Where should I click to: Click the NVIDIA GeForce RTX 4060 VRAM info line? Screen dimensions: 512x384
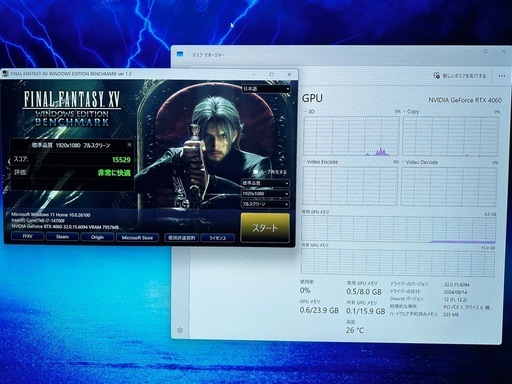(65, 227)
